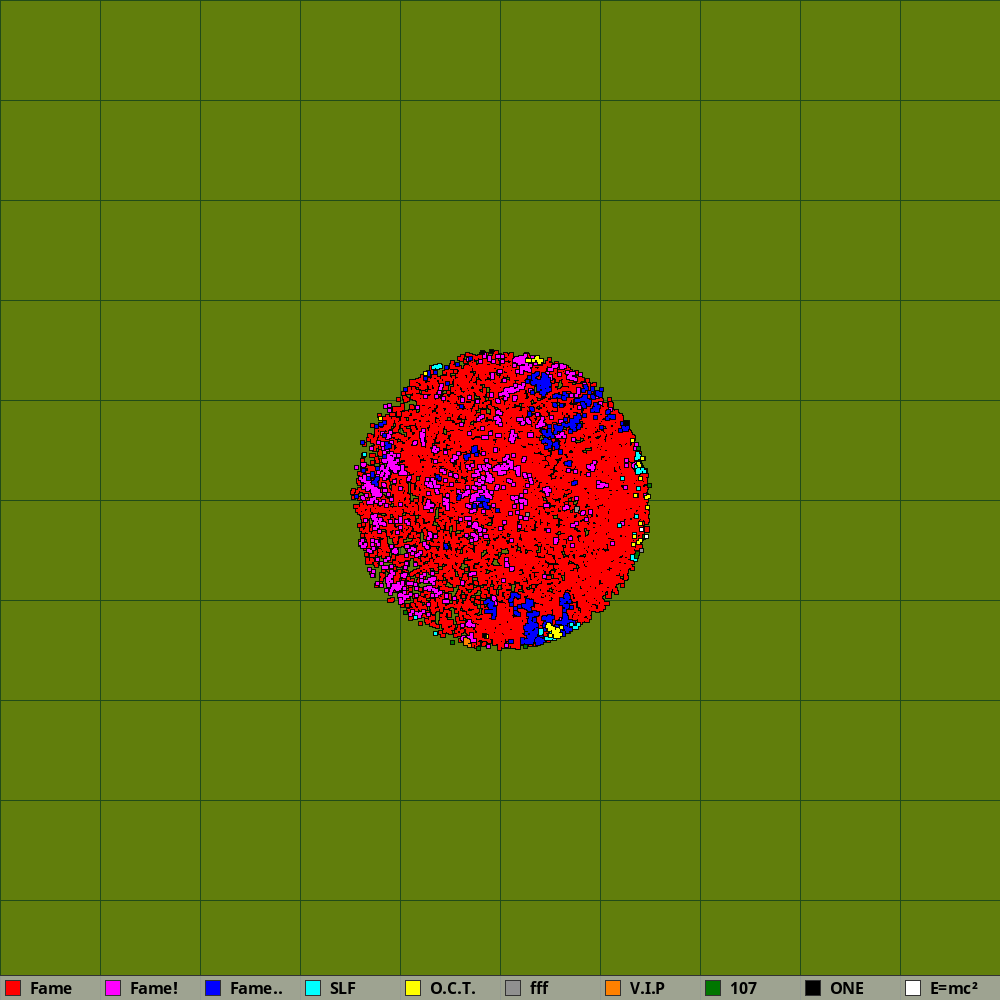
Task: Click the gray fff legend swatch
Action: (513, 988)
